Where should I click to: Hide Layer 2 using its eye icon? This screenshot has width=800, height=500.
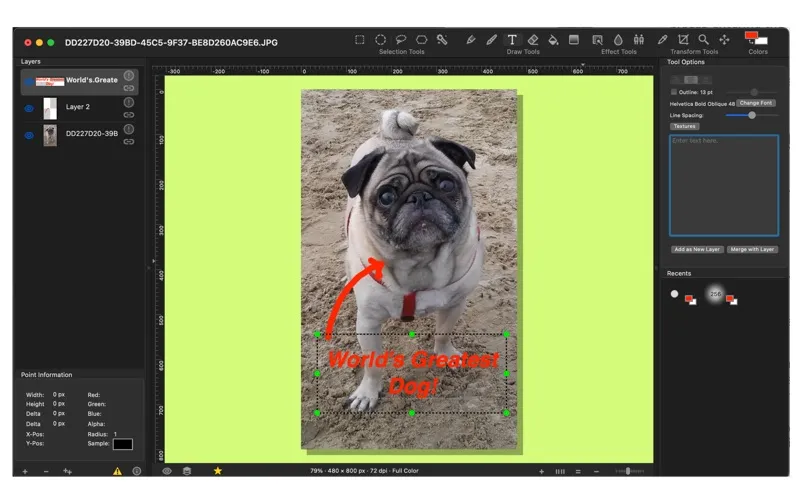(29, 108)
